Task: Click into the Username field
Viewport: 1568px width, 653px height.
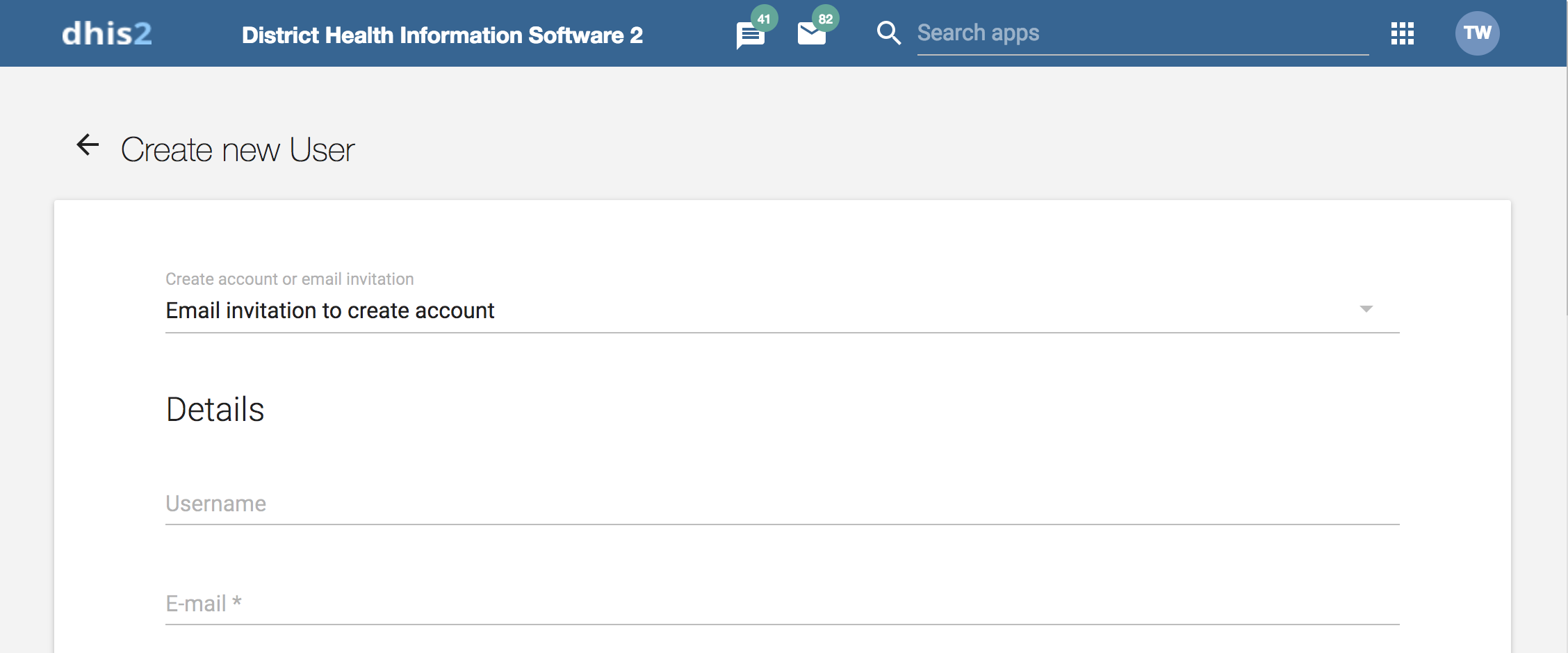Action: point(782,504)
